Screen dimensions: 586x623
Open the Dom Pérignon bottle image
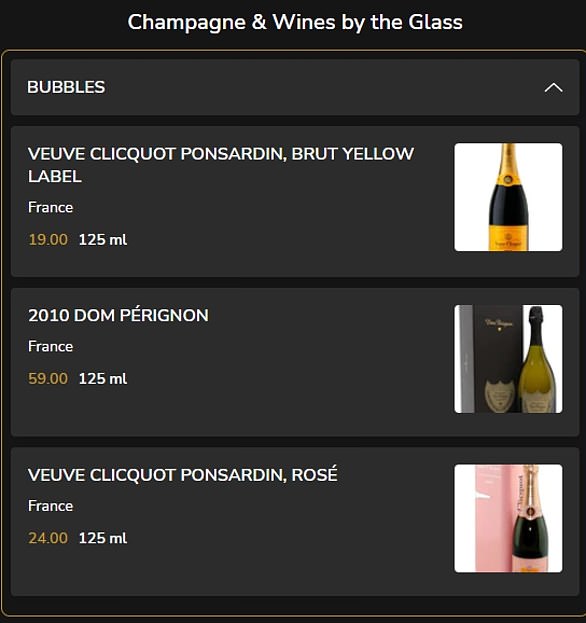click(x=508, y=359)
